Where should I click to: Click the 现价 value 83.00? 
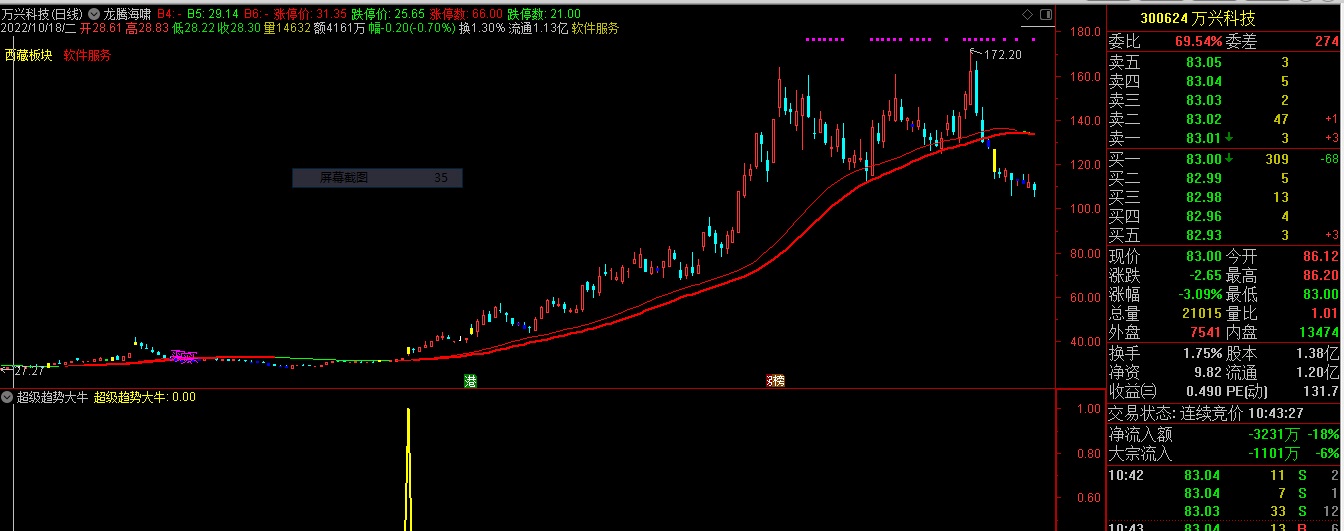click(x=1203, y=257)
